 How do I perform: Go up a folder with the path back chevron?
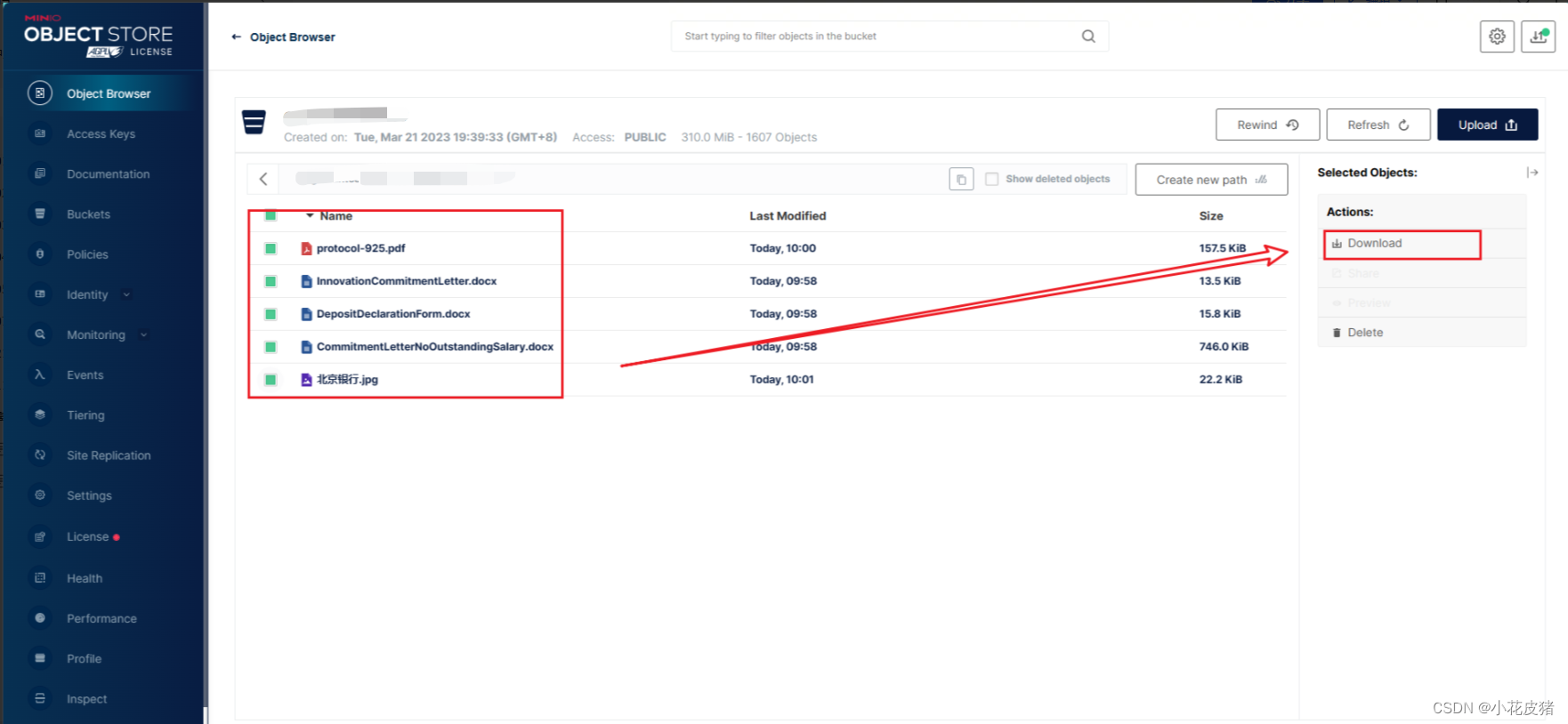coord(263,179)
